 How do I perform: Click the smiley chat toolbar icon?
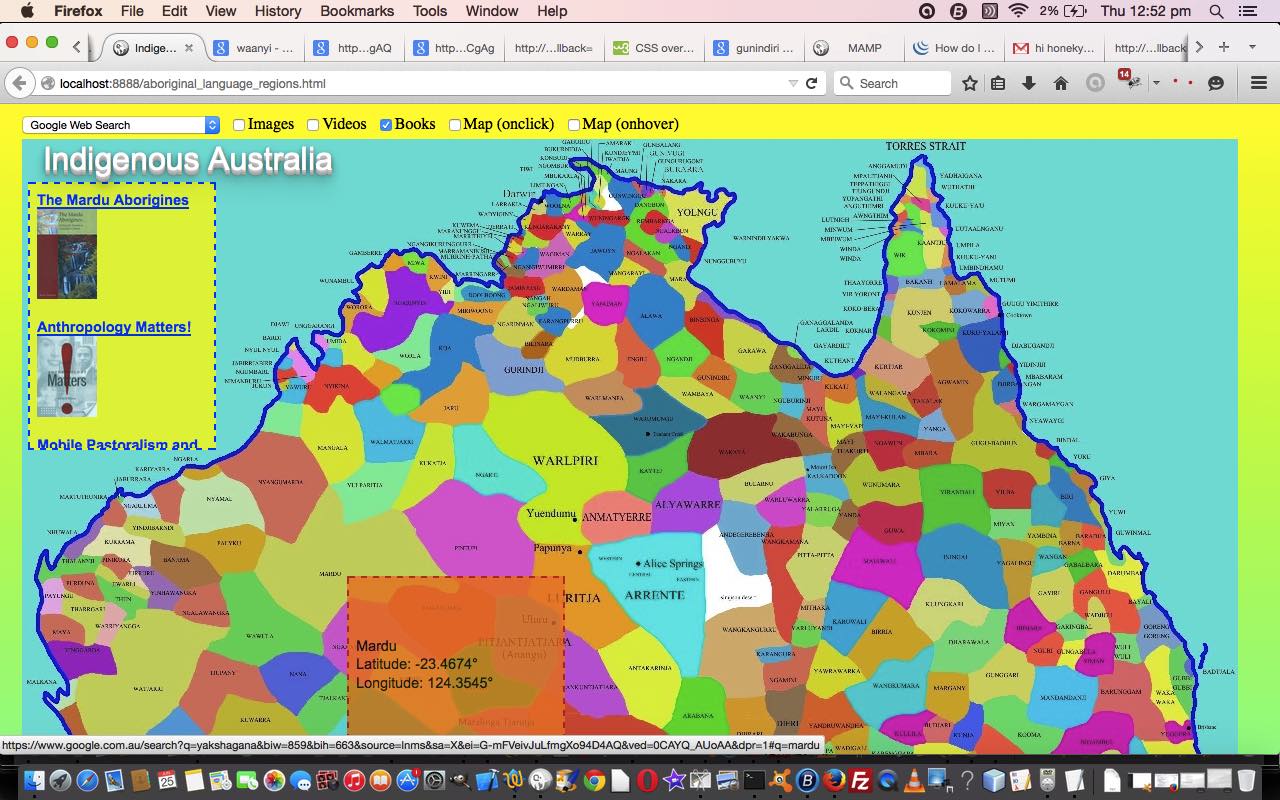[x=1216, y=84]
